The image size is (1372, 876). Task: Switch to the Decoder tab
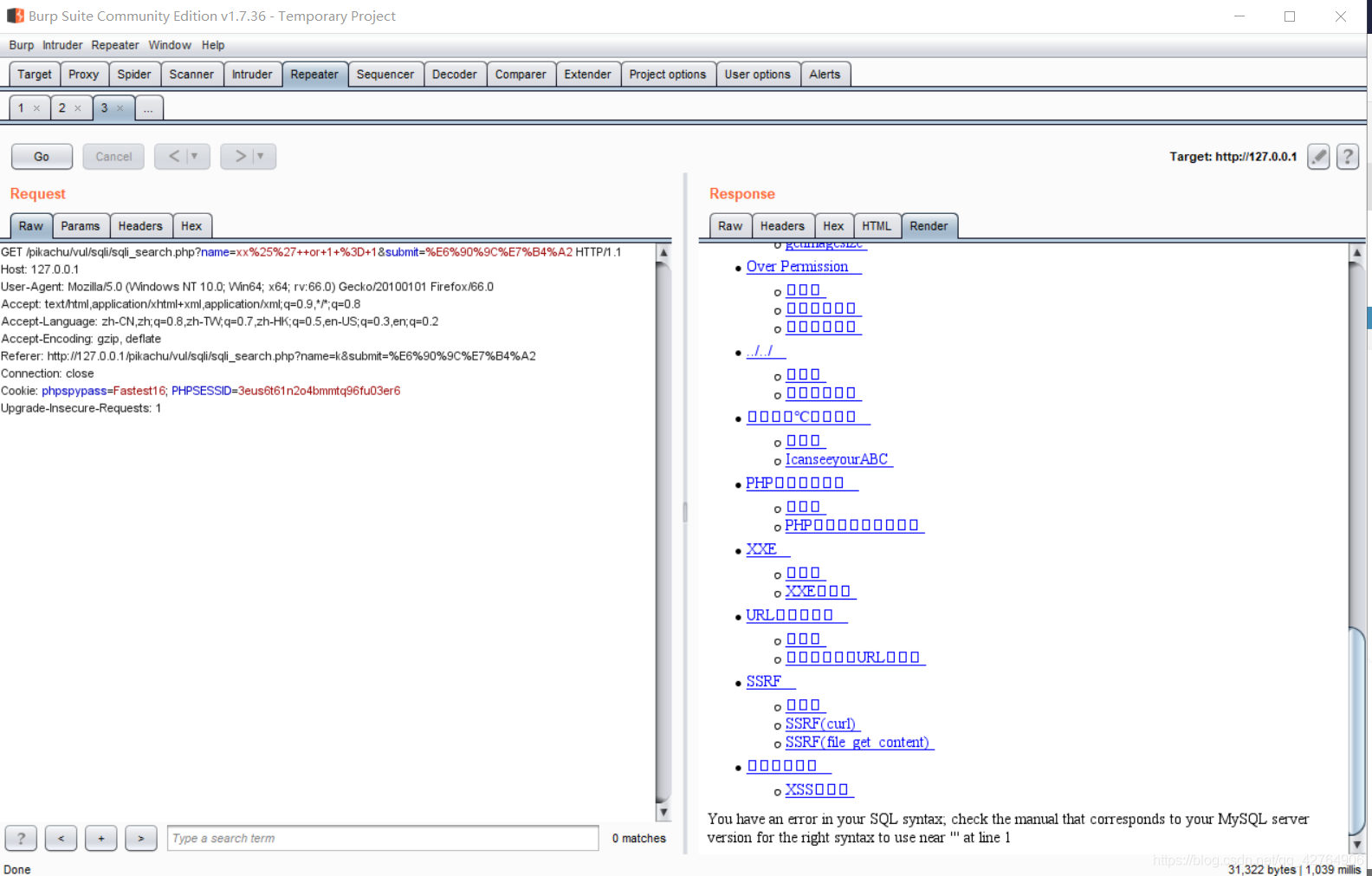[455, 75]
